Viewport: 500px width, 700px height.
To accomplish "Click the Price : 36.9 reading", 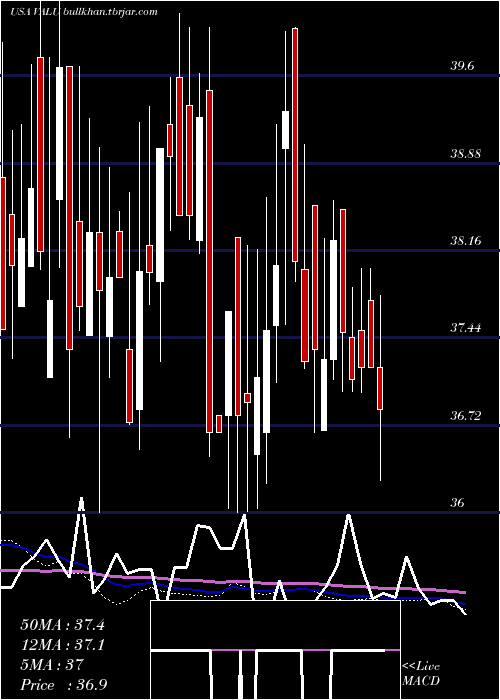I will point(63,685).
